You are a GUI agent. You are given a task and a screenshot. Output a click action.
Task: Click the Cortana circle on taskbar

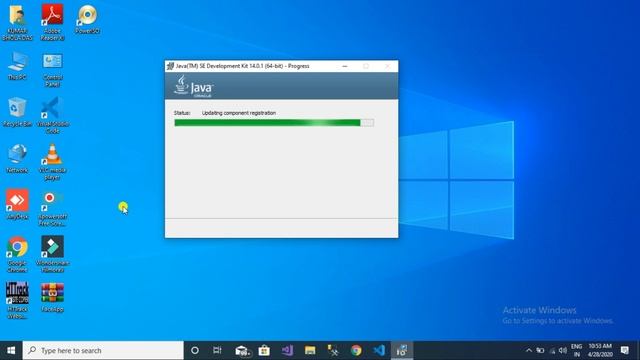coord(195,350)
